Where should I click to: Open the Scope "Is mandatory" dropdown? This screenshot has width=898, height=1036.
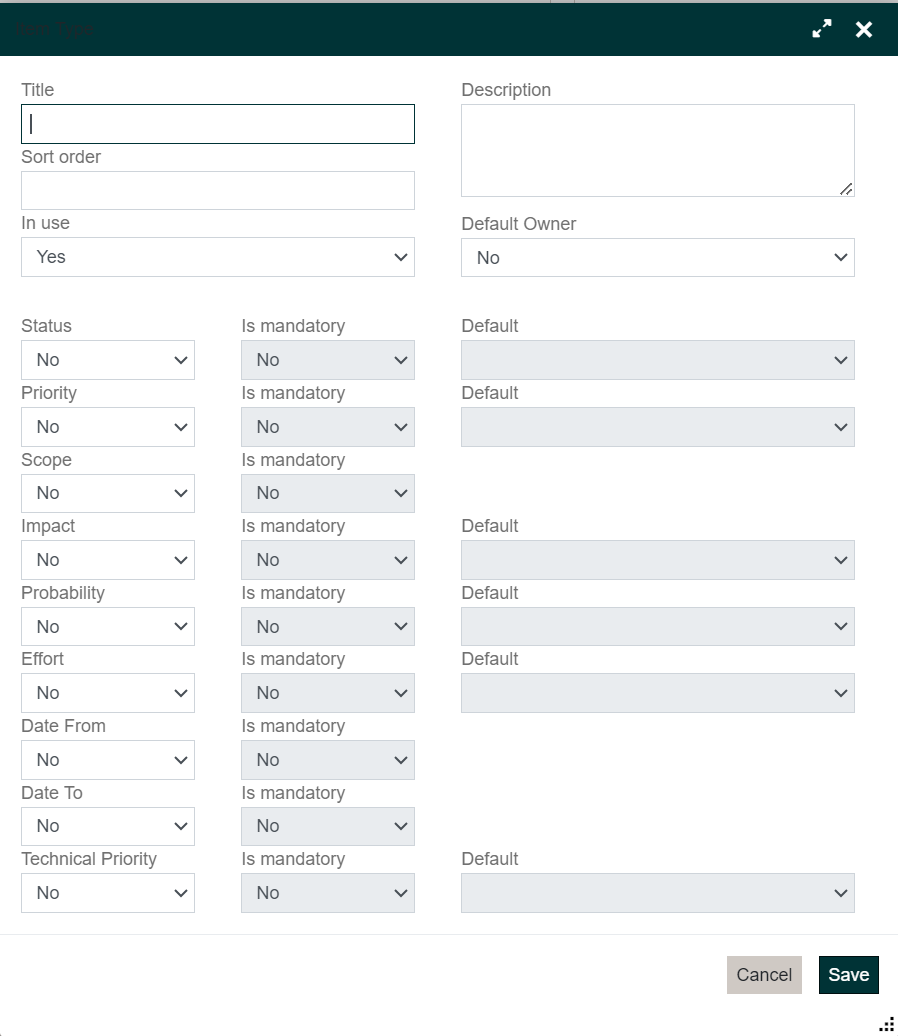[x=327, y=493]
